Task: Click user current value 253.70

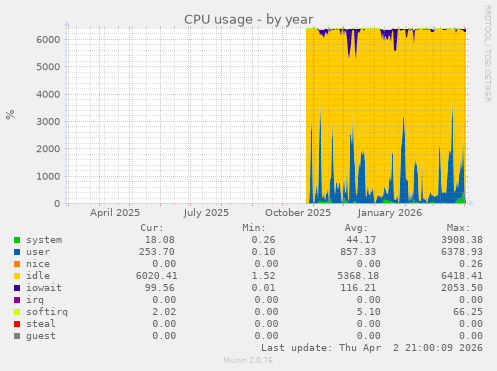Action: point(157,252)
